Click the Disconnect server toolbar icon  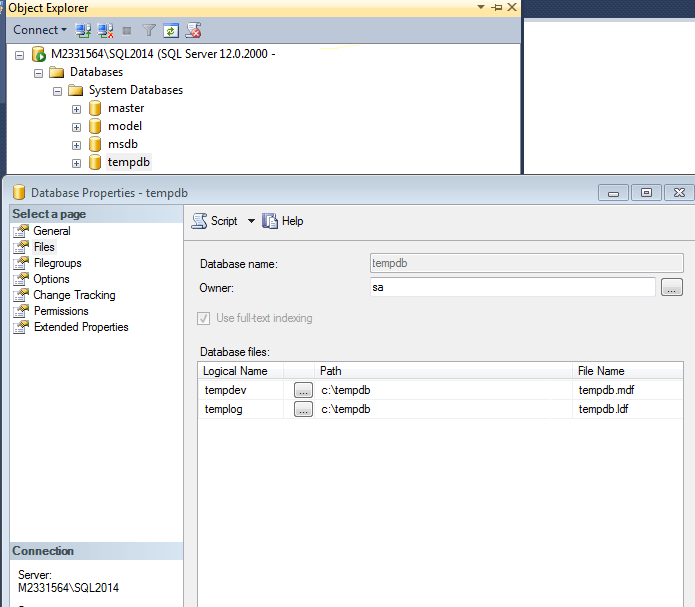click(105, 31)
